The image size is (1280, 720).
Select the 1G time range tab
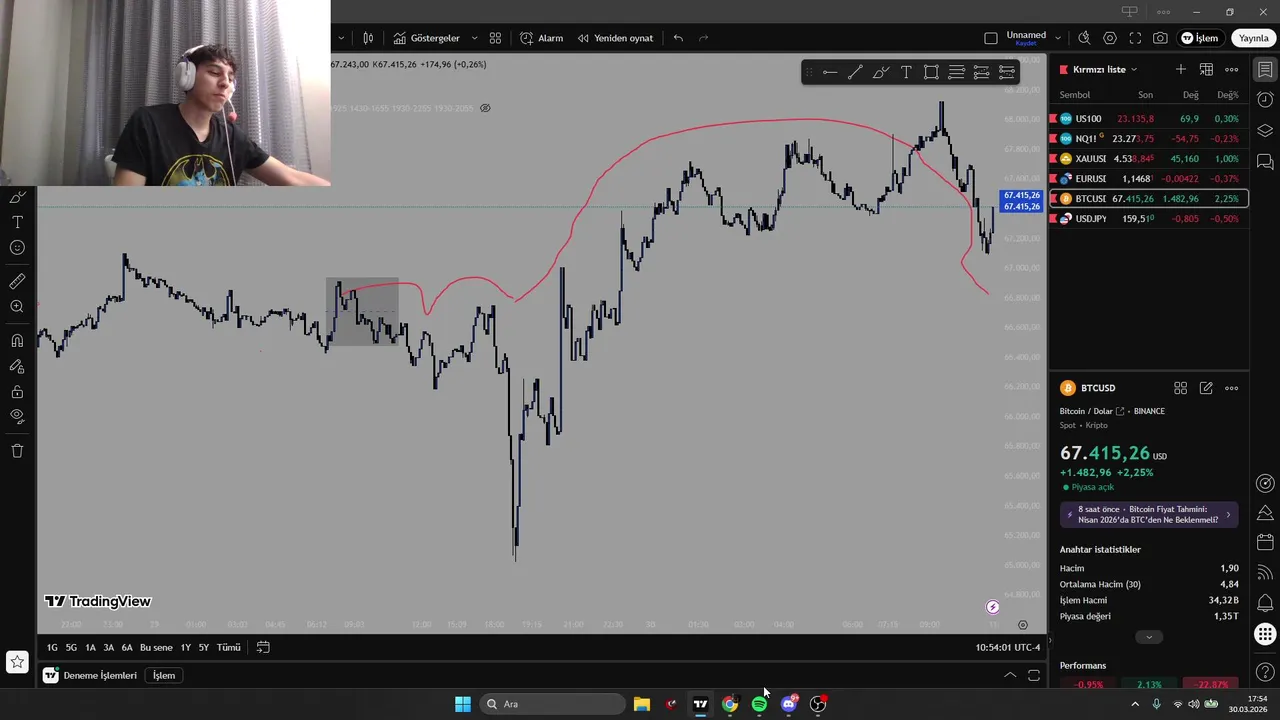[52, 648]
